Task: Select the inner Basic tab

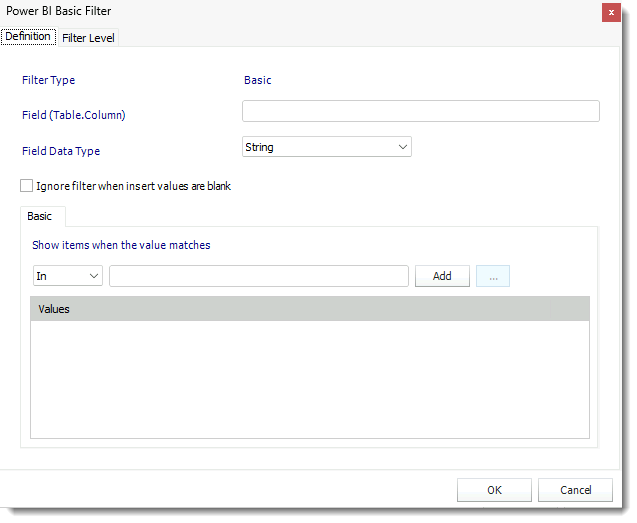Action: [x=43, y=216]
